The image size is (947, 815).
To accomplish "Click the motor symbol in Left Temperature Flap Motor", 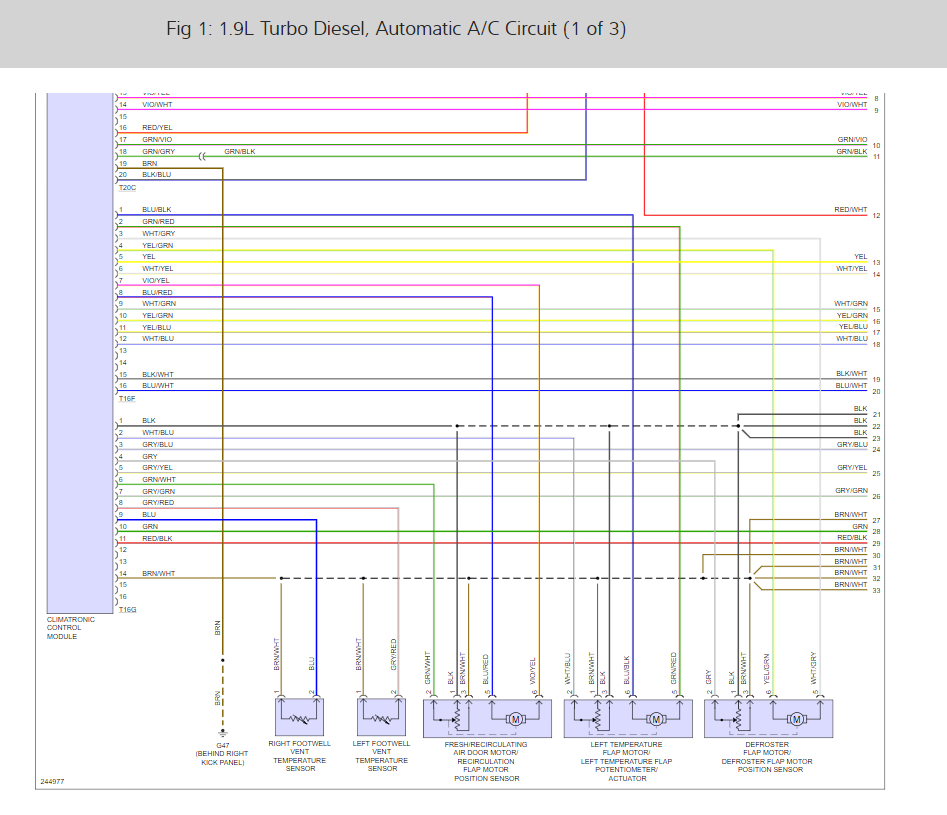I will [x=656, y=719].
